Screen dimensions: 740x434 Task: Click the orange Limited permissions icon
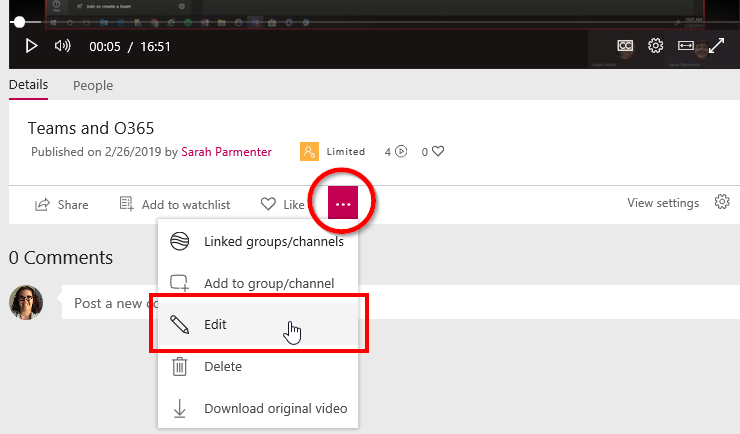pyautogui.click(x=309, y=151)
